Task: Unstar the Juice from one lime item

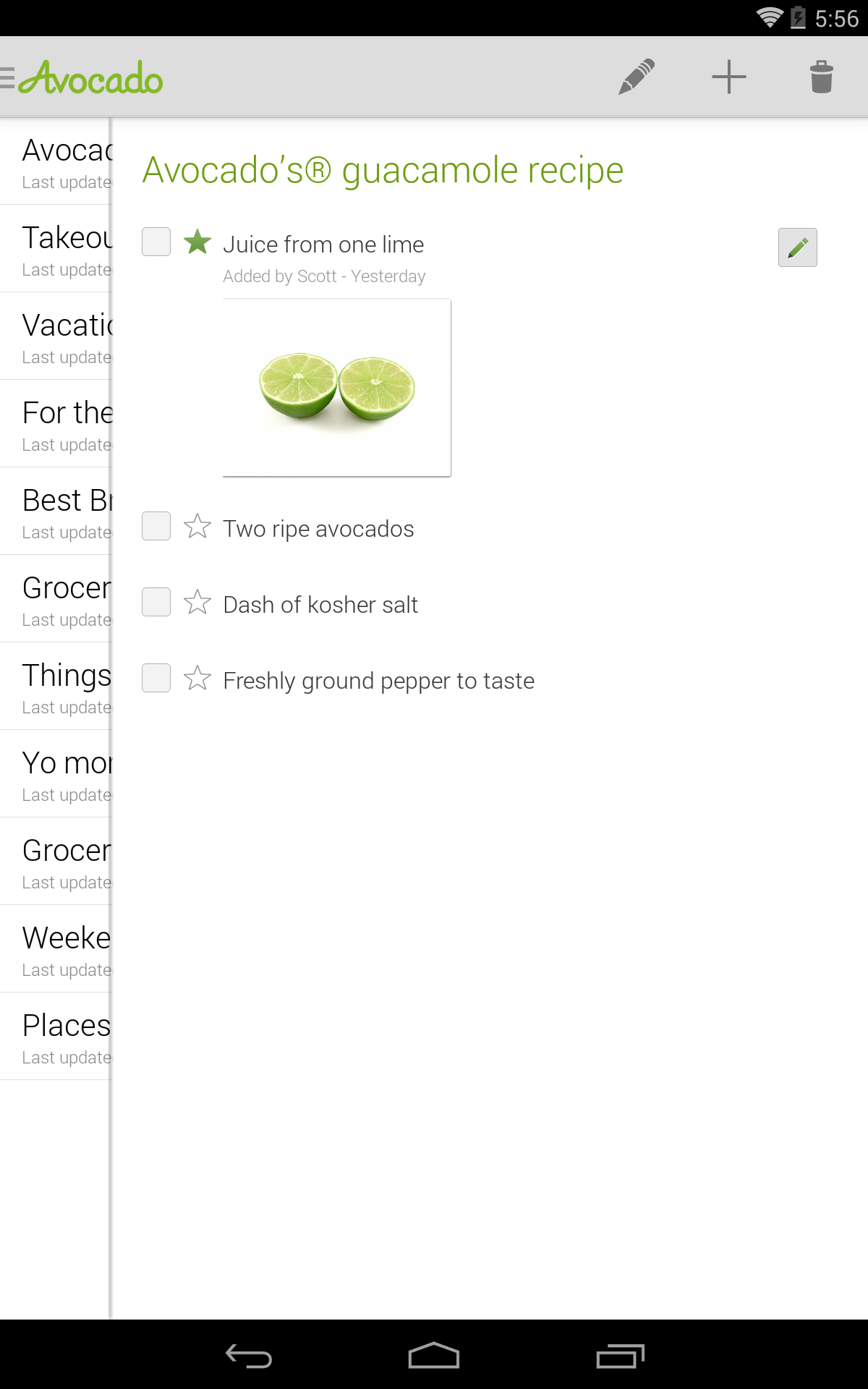Action: 197,242
